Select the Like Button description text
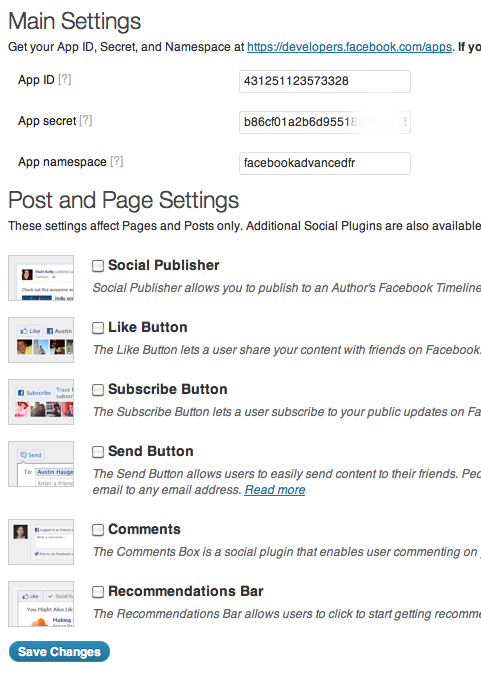481x675 pixels. [x=287, y=350]
